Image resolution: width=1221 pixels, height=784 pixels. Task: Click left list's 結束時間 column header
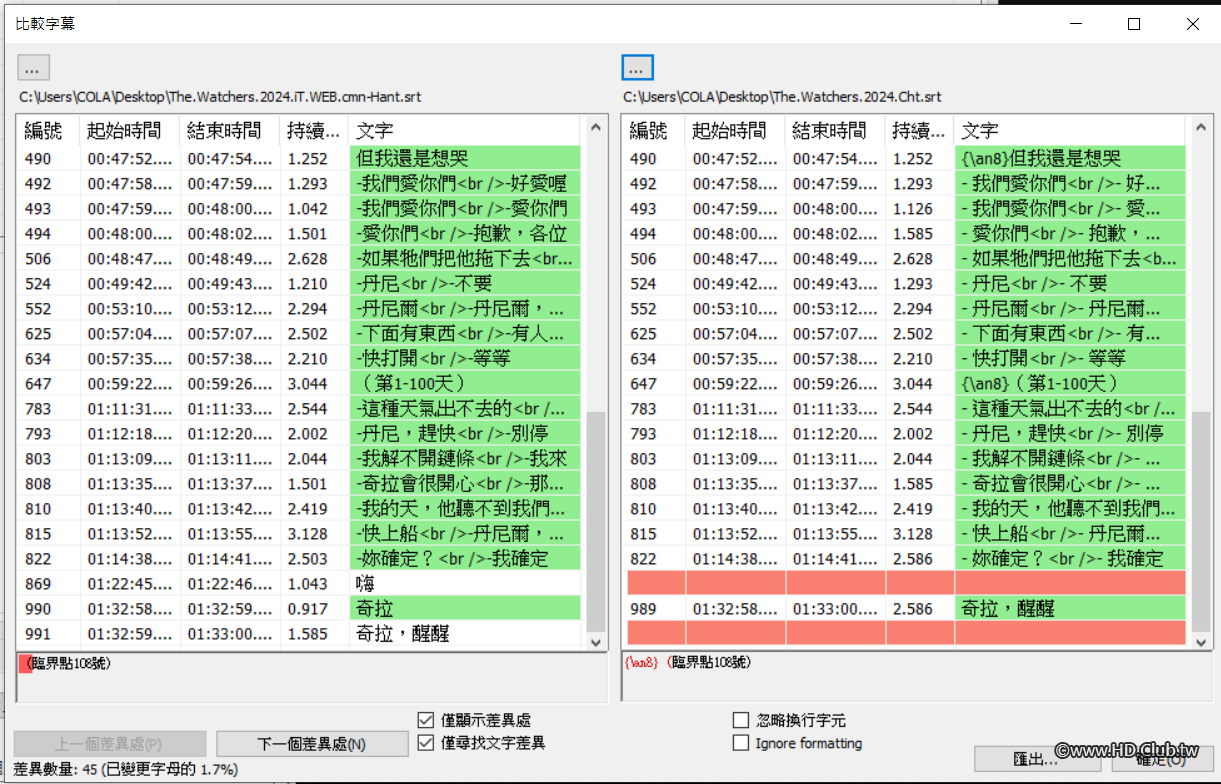[x=230, y=130]
